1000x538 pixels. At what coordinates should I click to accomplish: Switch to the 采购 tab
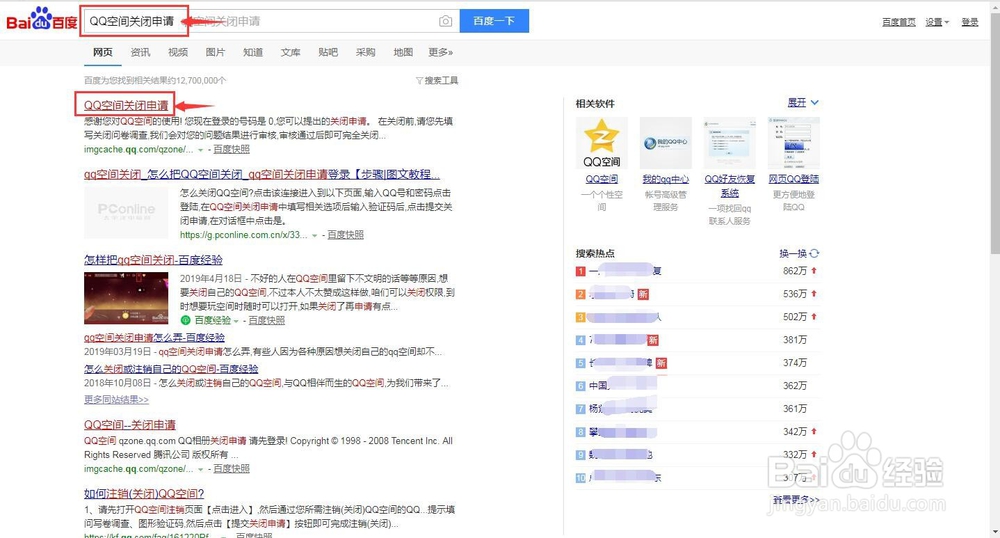[x=365, y=52]
